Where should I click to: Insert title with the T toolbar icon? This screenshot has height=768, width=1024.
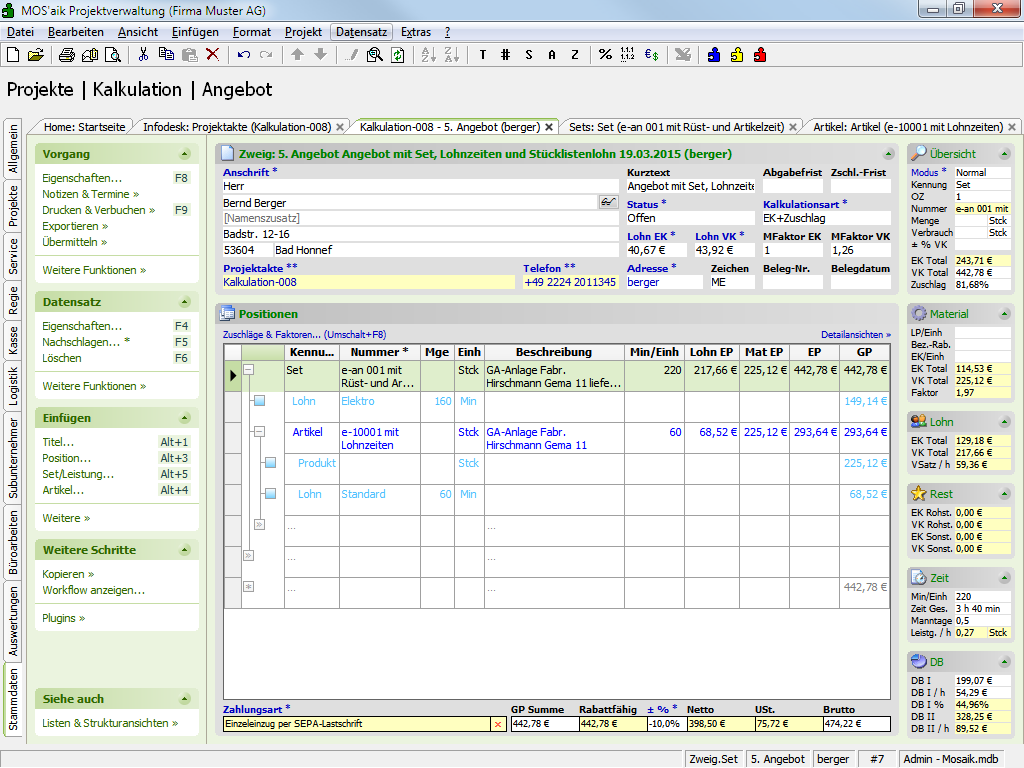[x=483, y=55]
